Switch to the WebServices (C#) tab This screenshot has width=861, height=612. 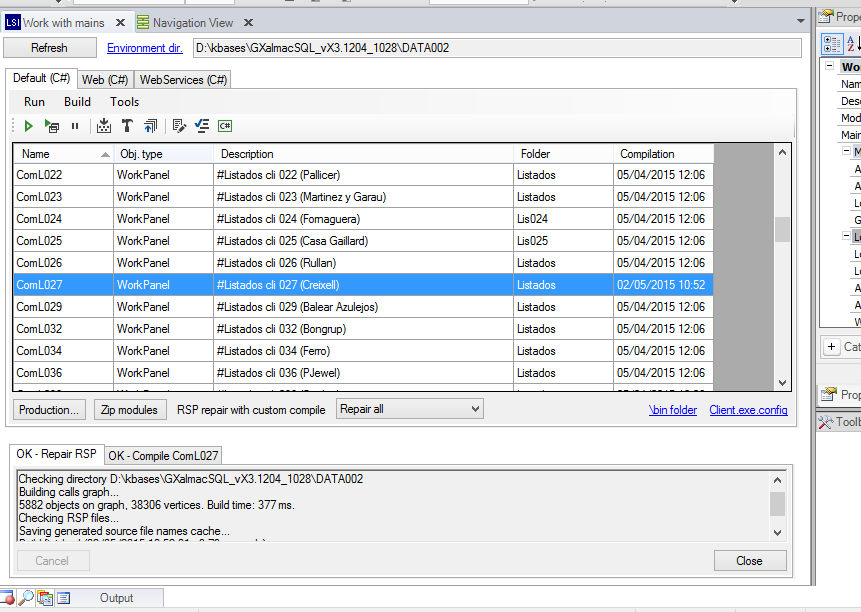click(183, 80)
